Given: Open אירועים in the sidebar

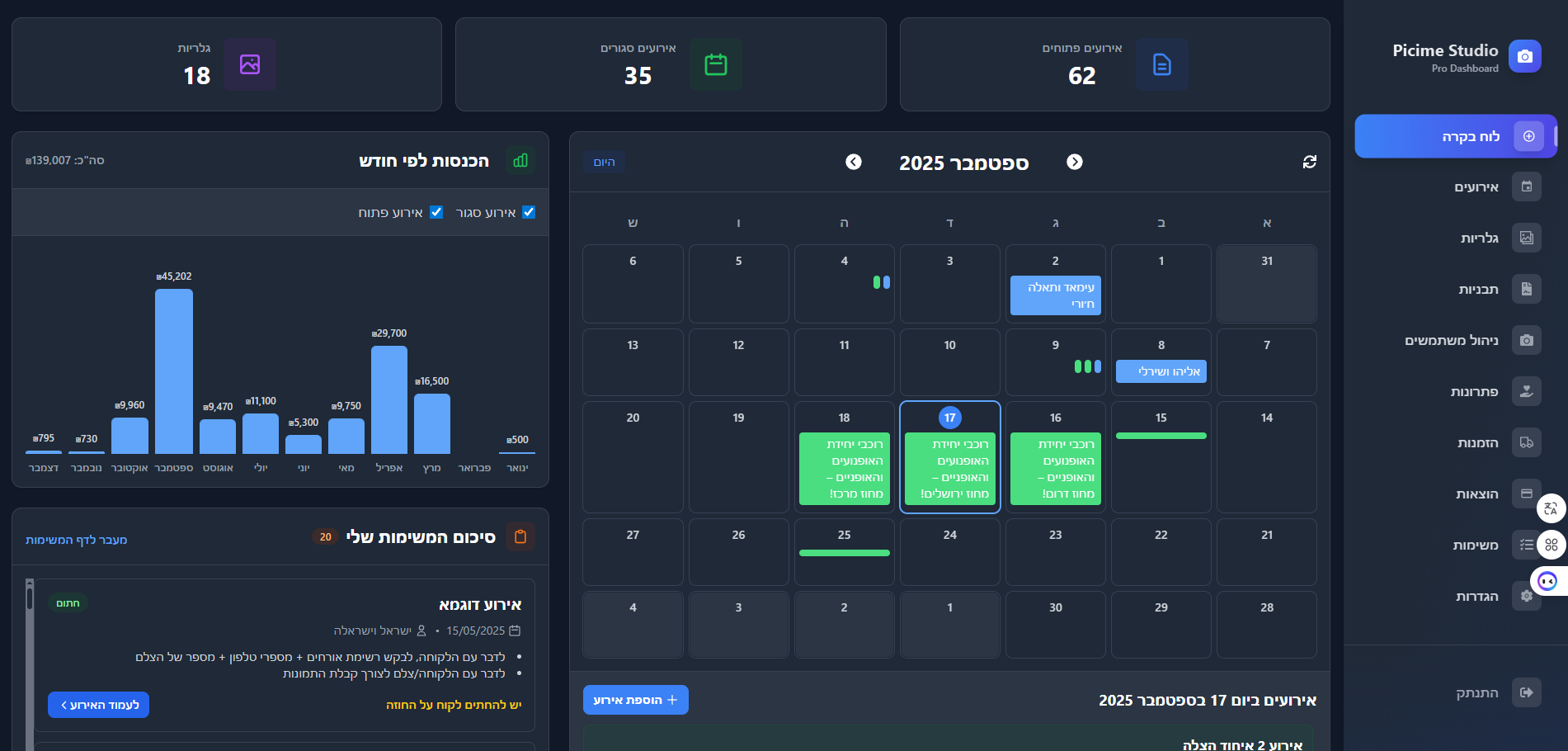Looking at the screenshot, I should [1476, 187].
